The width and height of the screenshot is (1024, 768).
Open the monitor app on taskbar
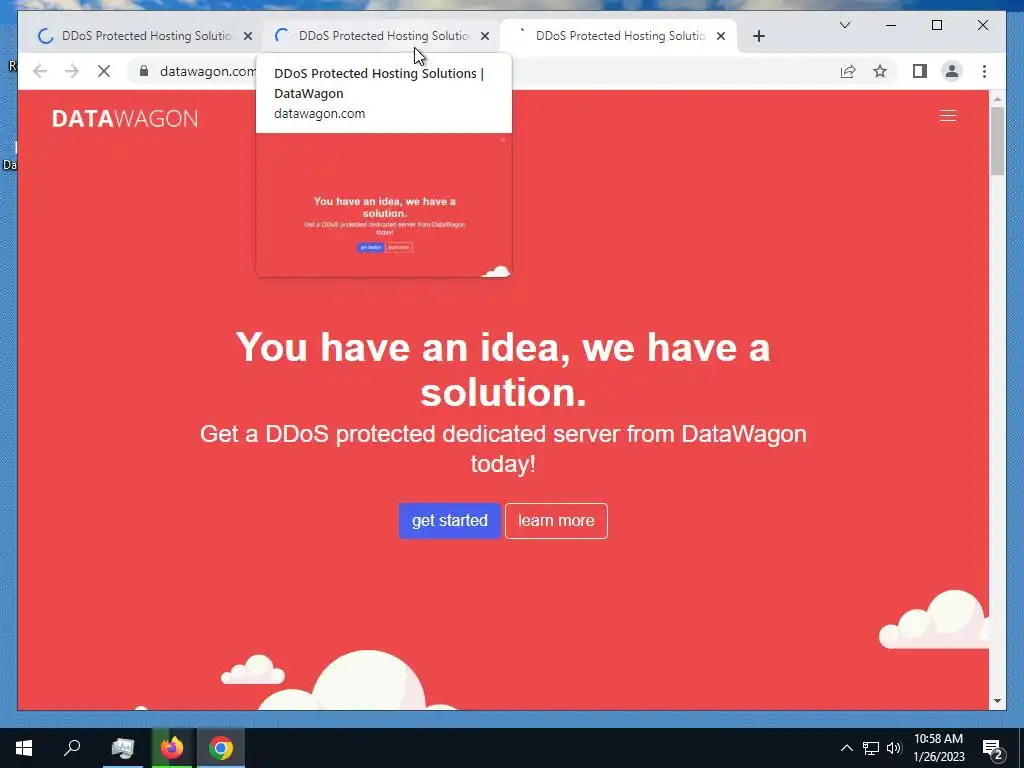[x=122, y=748]
